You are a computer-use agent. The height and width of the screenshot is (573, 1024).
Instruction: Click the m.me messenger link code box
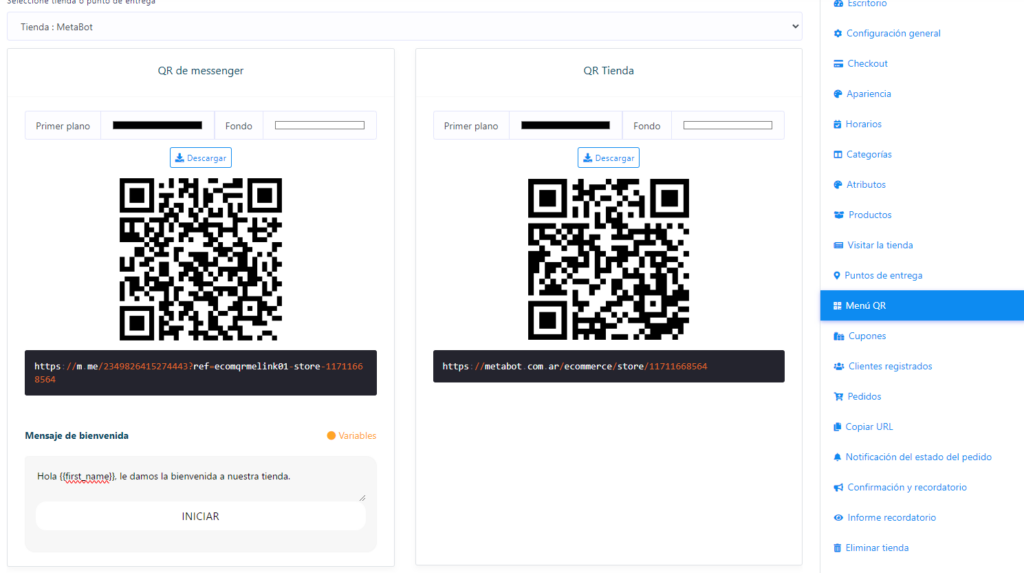pos(200,373)
